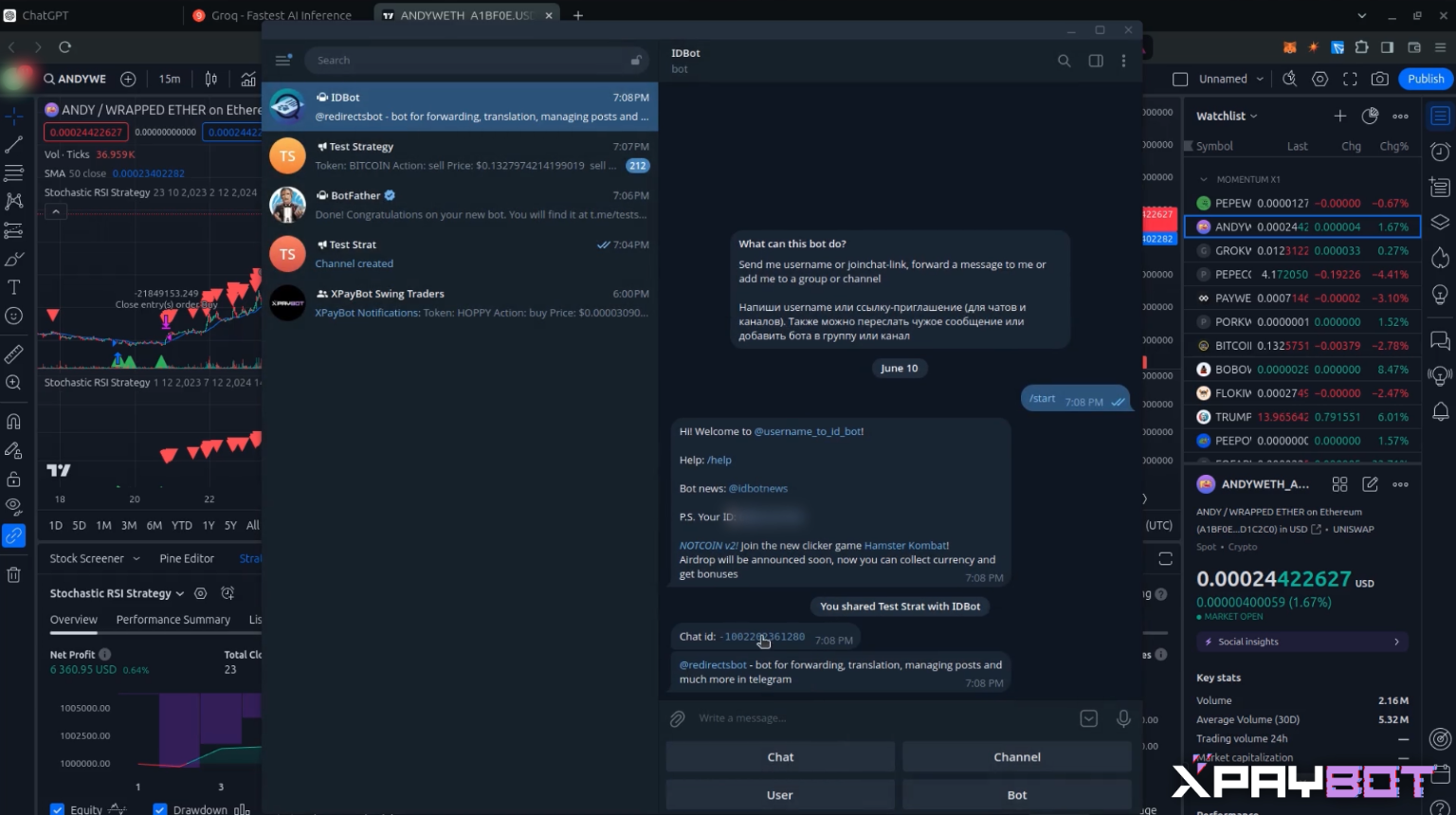Screen dimensions: 1456x815
Task: Toggle hide all drawings eye icon
Action: click(x=13, y=507)
